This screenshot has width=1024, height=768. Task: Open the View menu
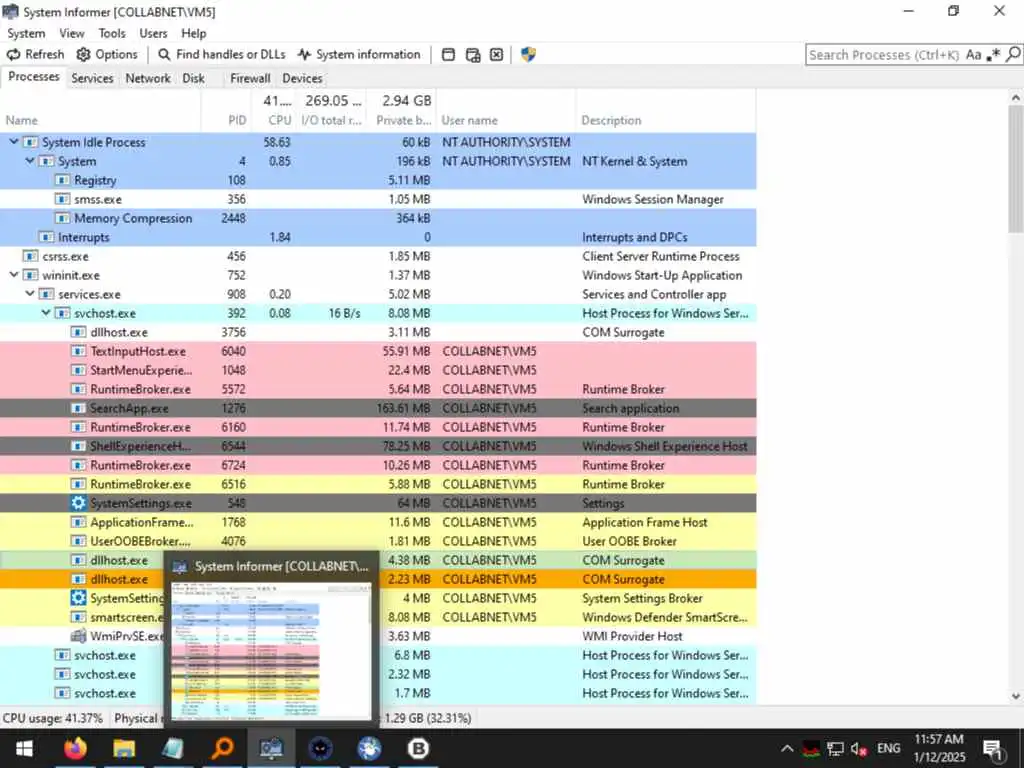72,33
